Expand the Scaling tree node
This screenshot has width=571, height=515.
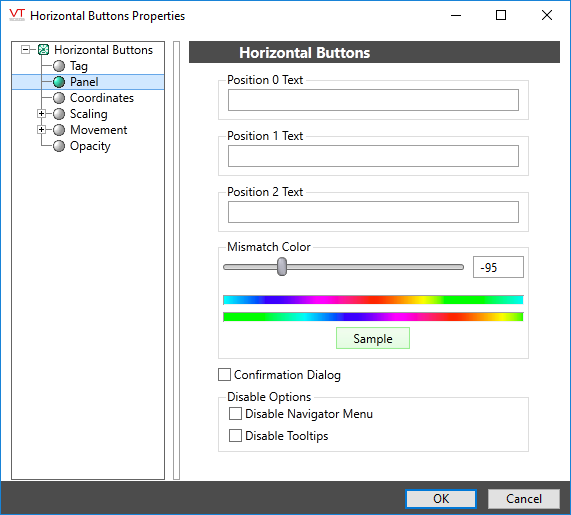click(x=41, y=114)
